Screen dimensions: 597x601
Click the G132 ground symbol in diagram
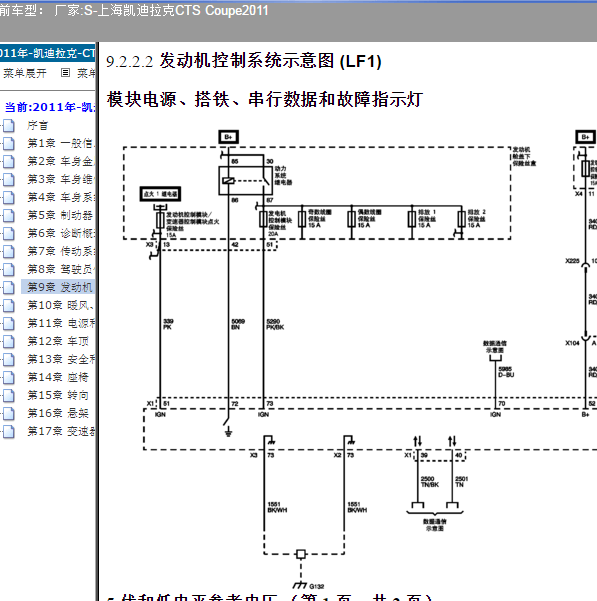tap(300, 585)
